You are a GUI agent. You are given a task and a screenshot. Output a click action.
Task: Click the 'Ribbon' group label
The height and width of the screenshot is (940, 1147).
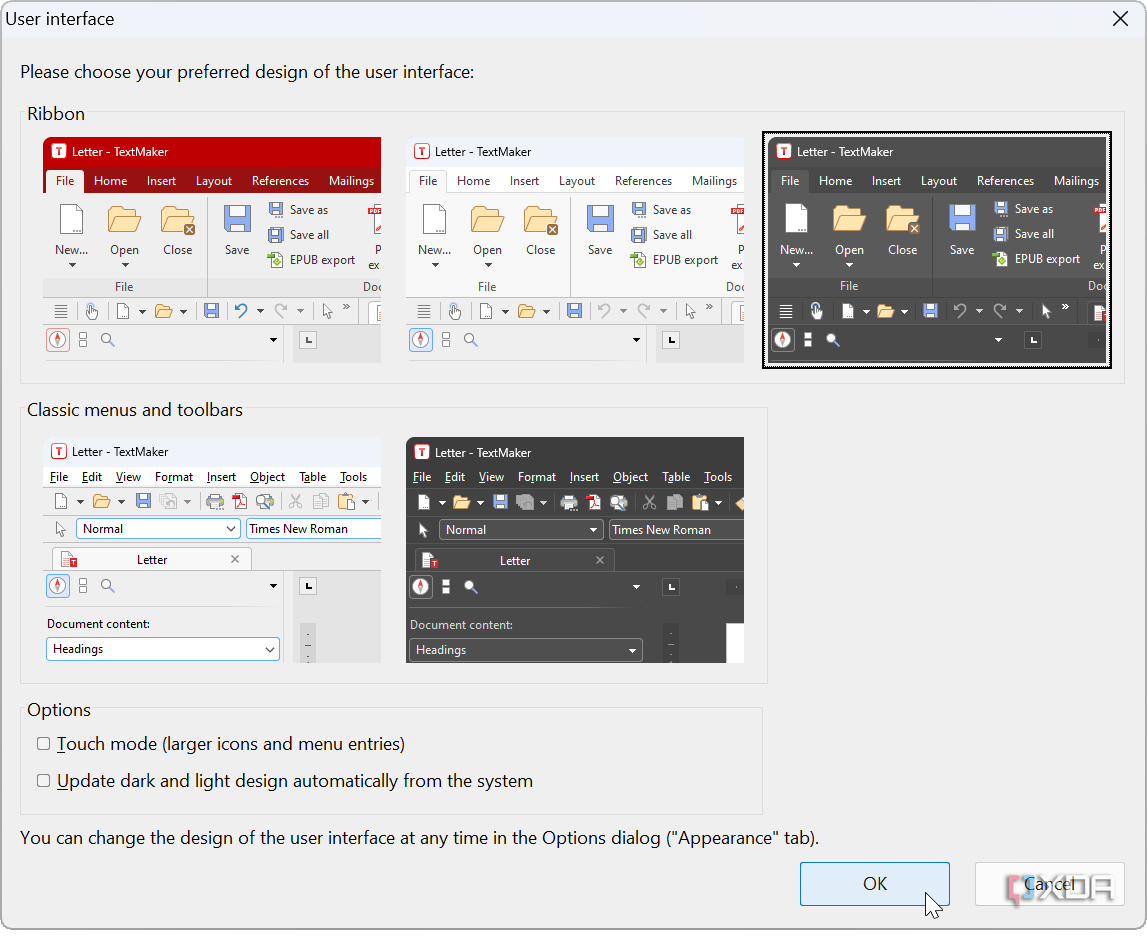(x=56, y=114)
